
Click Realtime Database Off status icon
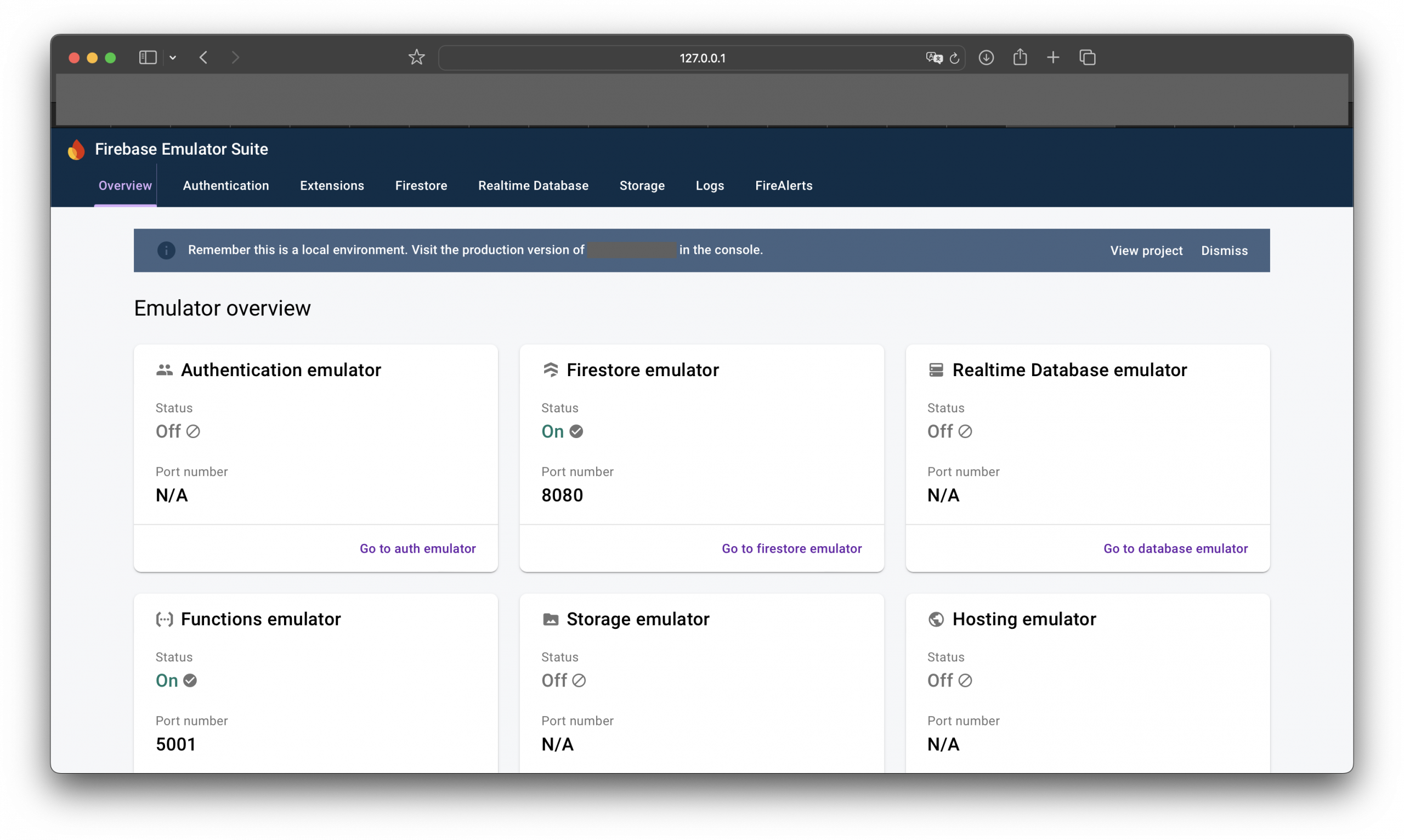[x=965, y=432]
